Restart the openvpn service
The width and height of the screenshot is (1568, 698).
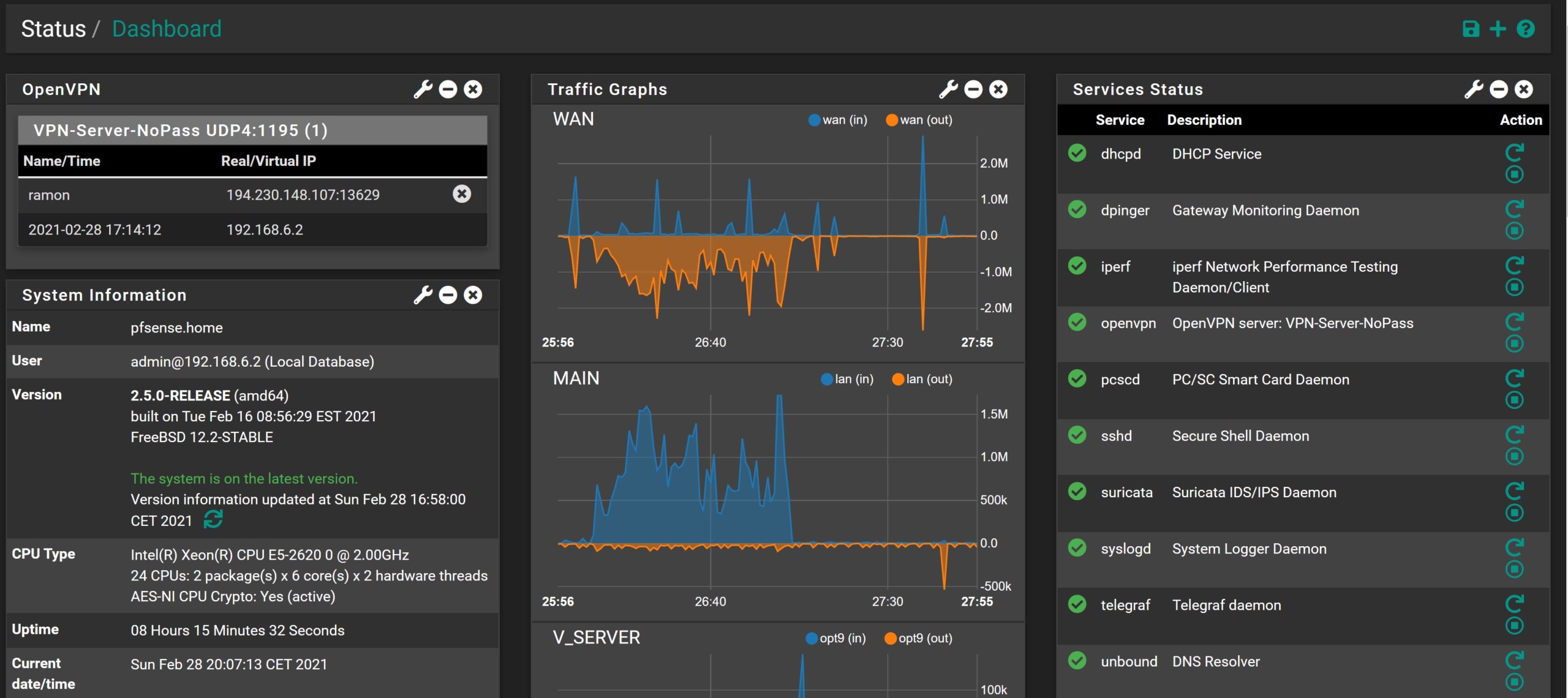tap(1514, 321)
